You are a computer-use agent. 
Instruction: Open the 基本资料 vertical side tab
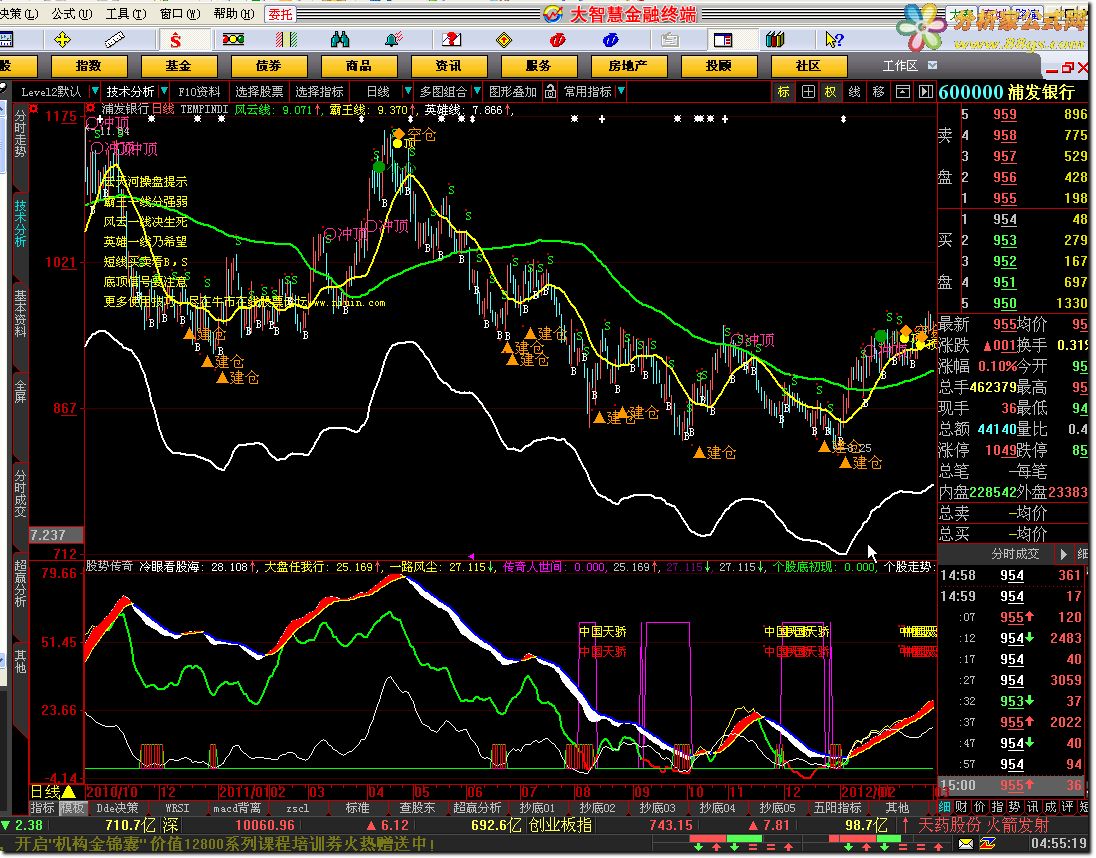(x=20, y=314)
